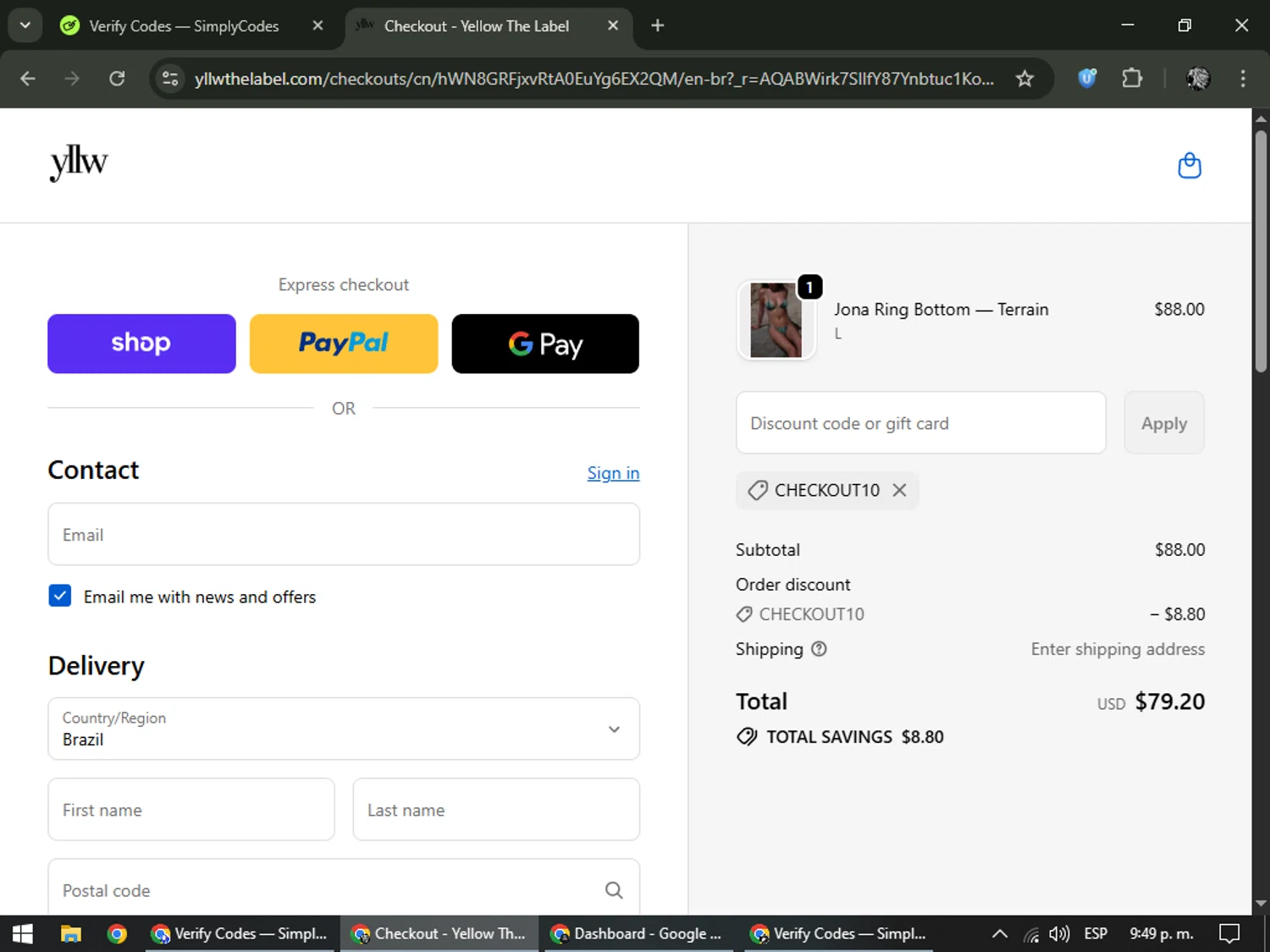Open the Chrome profile avatar
The height and width of the screenshot is (952, 1270).
point(1198,79)
